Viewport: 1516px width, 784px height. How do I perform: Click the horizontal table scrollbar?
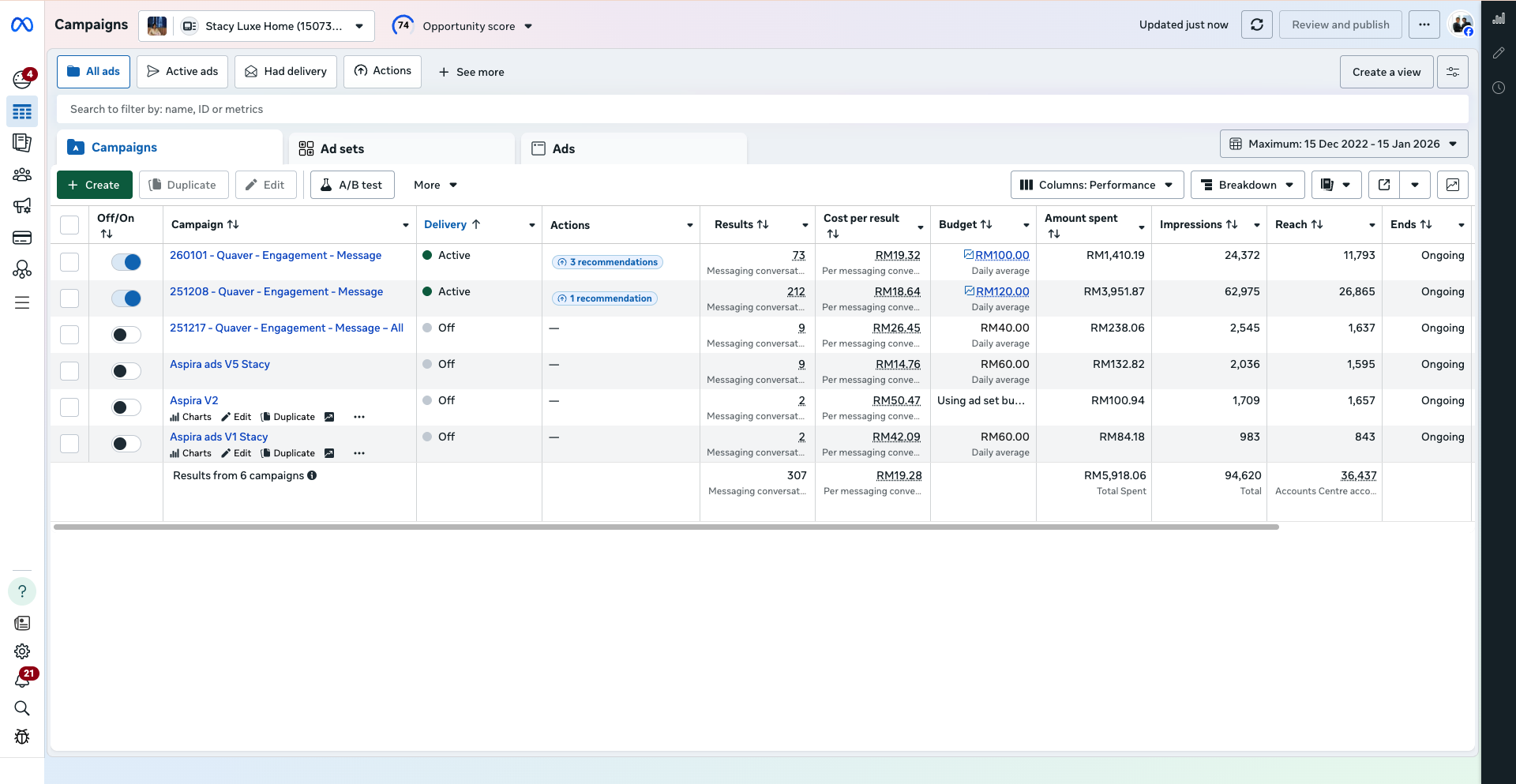pos(666,527)
